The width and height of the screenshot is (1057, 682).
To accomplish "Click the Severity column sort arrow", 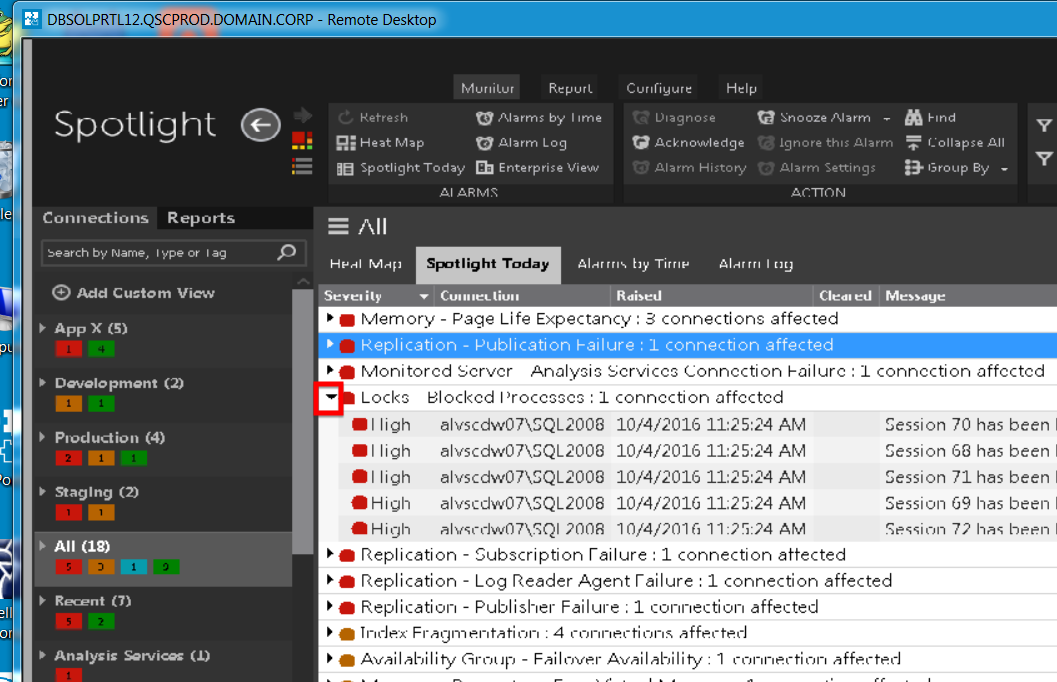I will 424,296.
